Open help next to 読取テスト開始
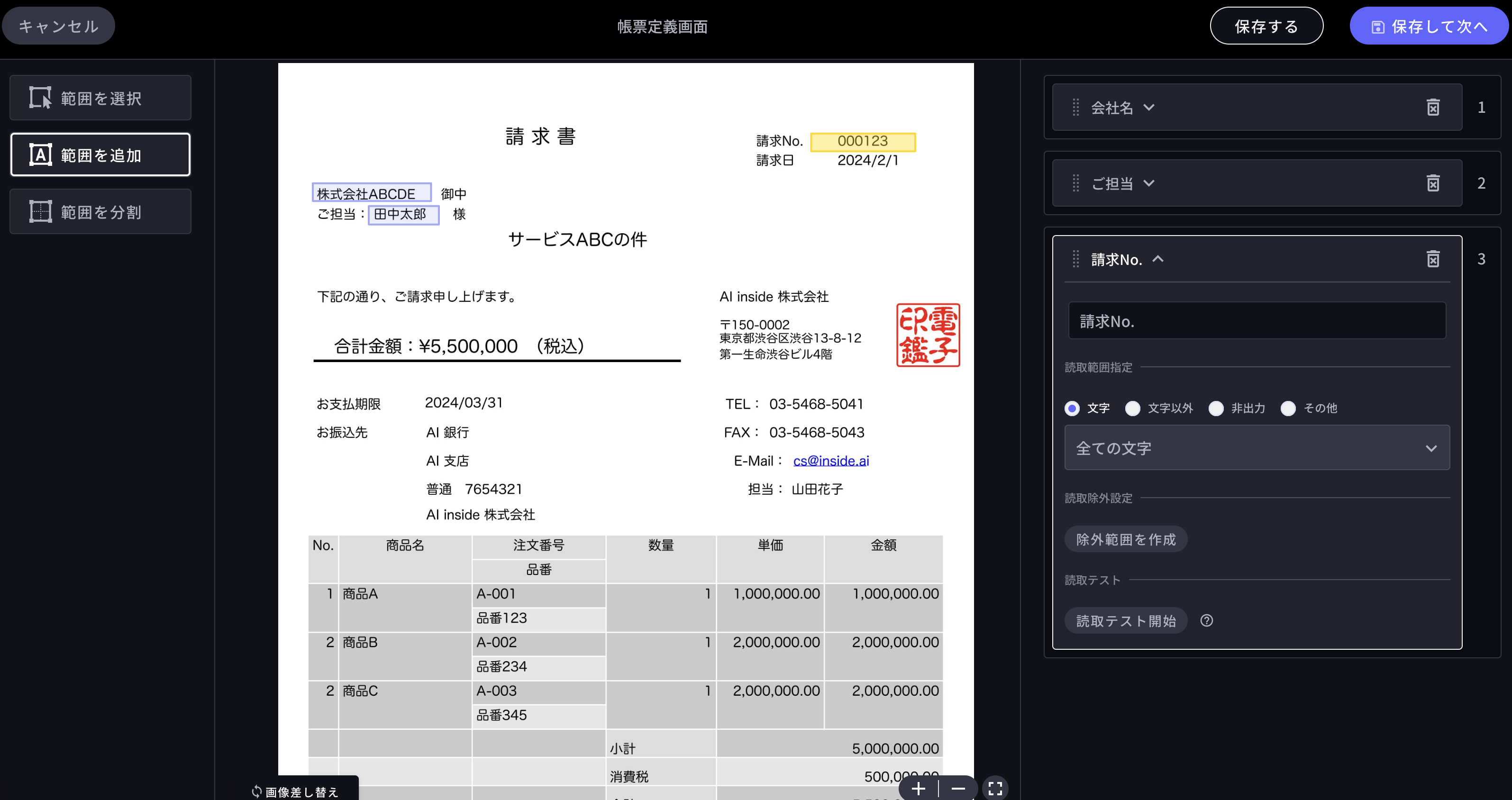 pyautogui.click(x=1207, y=620)
